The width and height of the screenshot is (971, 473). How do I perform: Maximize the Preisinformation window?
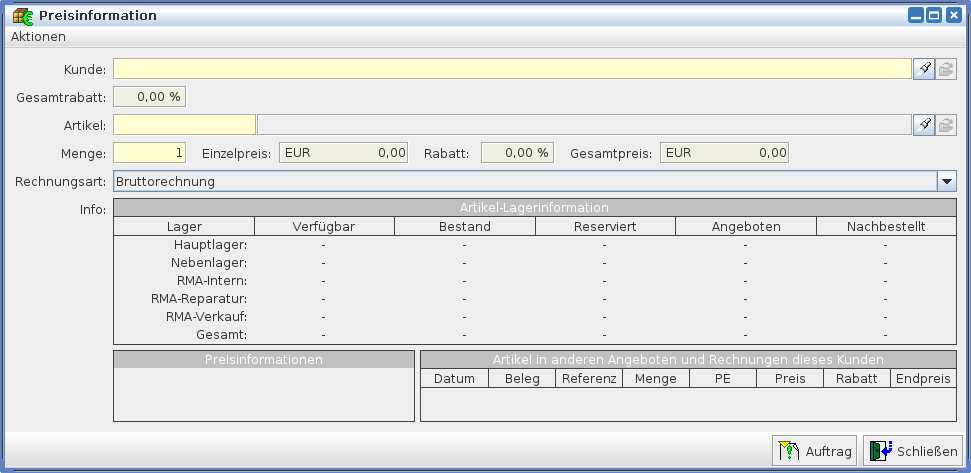coord(934,15)
